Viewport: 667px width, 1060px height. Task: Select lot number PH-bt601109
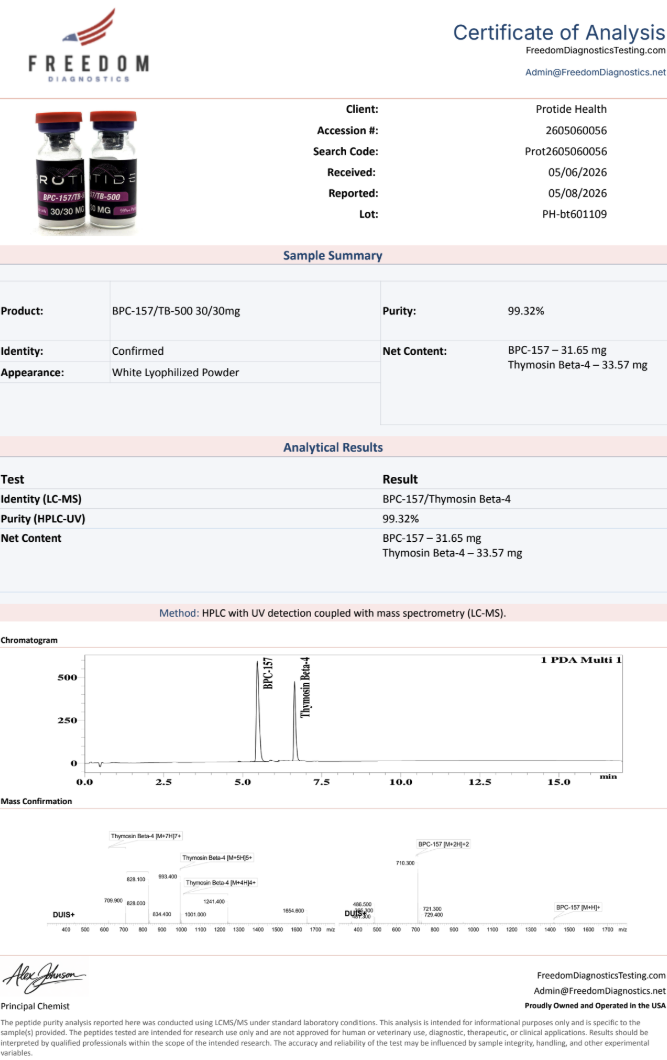574,214
